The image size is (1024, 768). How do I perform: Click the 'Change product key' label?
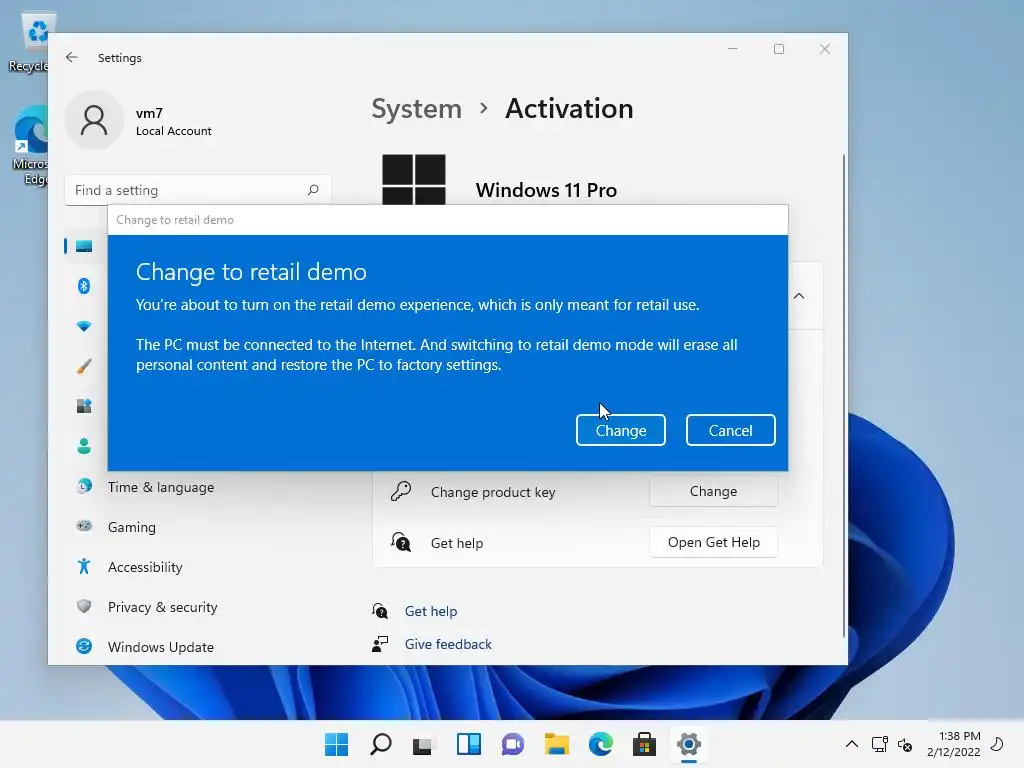(x=493, y=492)
